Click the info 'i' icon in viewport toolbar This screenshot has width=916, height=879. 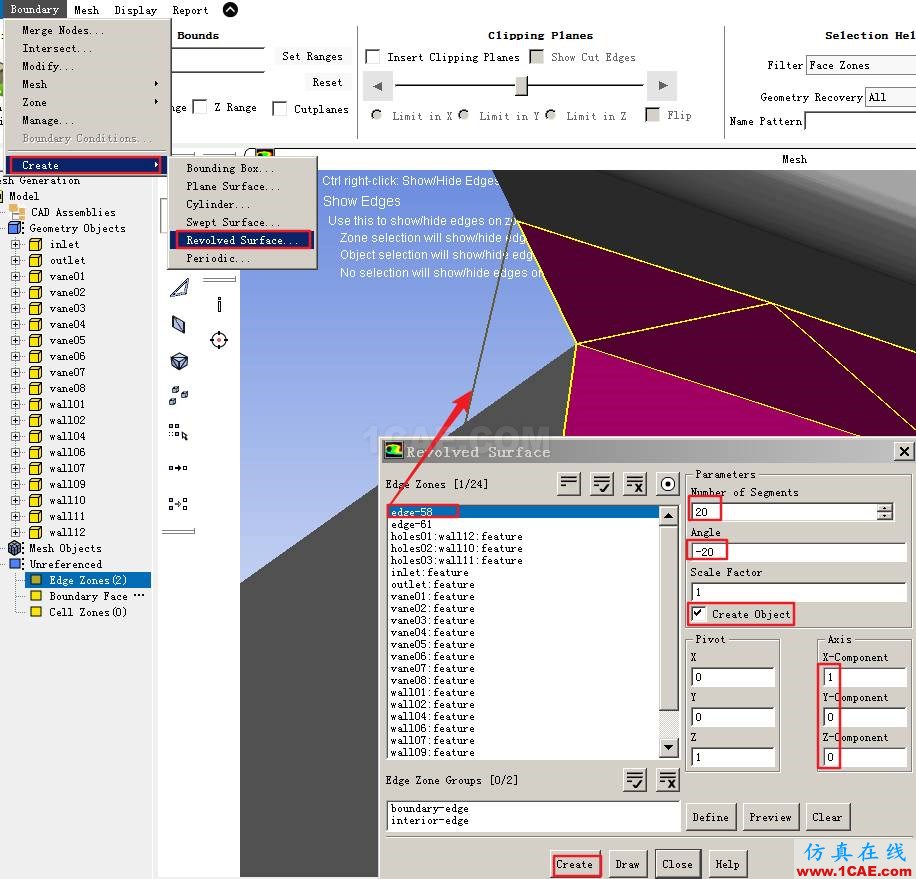219,304
